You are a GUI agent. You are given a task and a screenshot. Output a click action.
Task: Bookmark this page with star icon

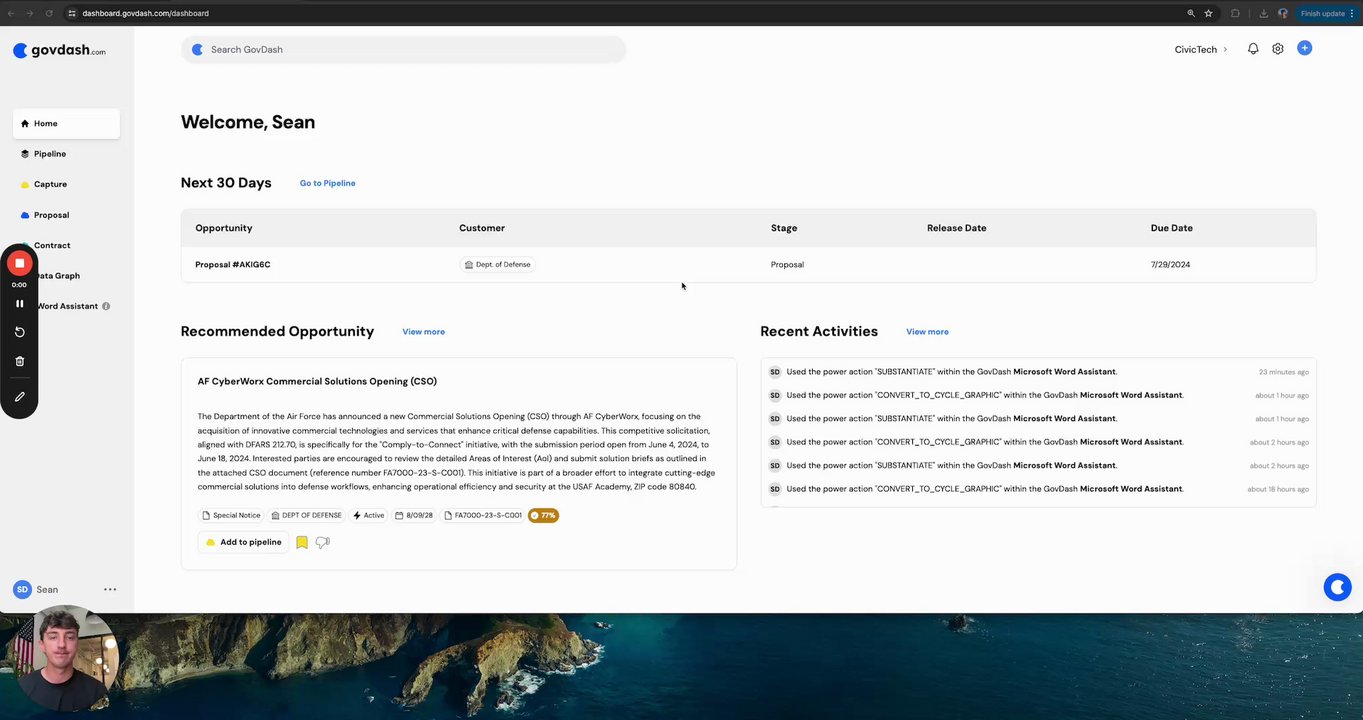[1208, 13]
